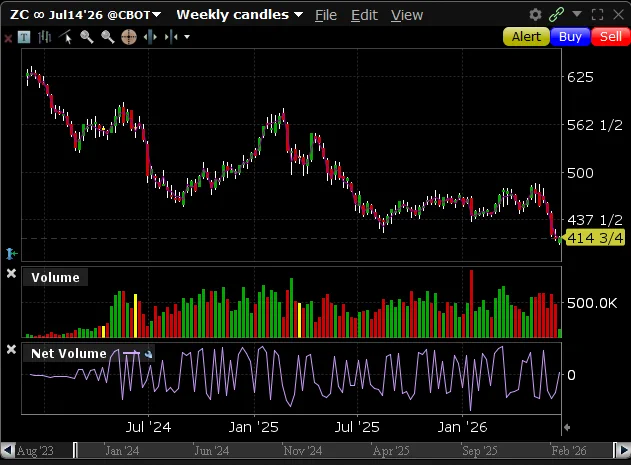This screenshot has height=465, width=631.
Task: Select the trendline drawing tool
Action: (x=66, y=37)
